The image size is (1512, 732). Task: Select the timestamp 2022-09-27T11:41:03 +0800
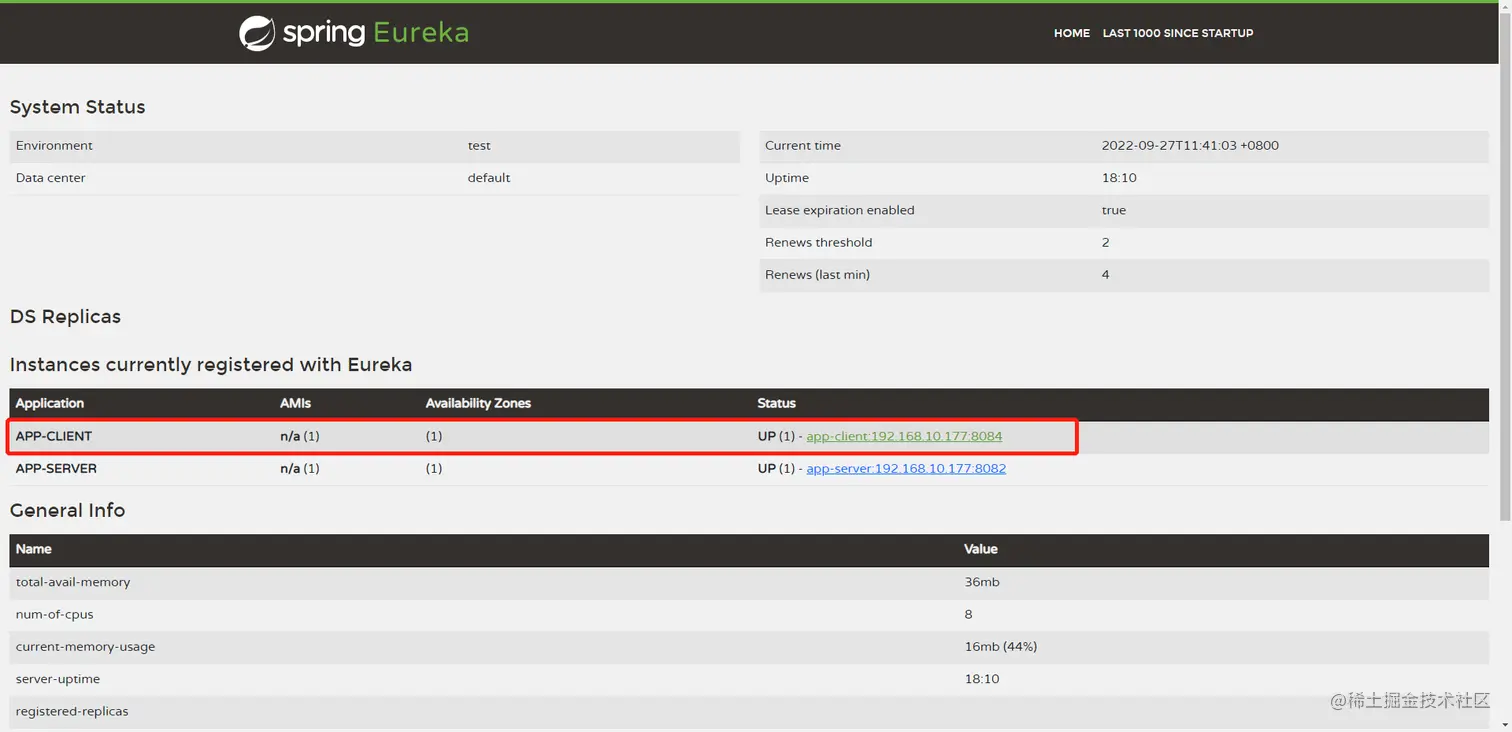(x=1190, y=146)
